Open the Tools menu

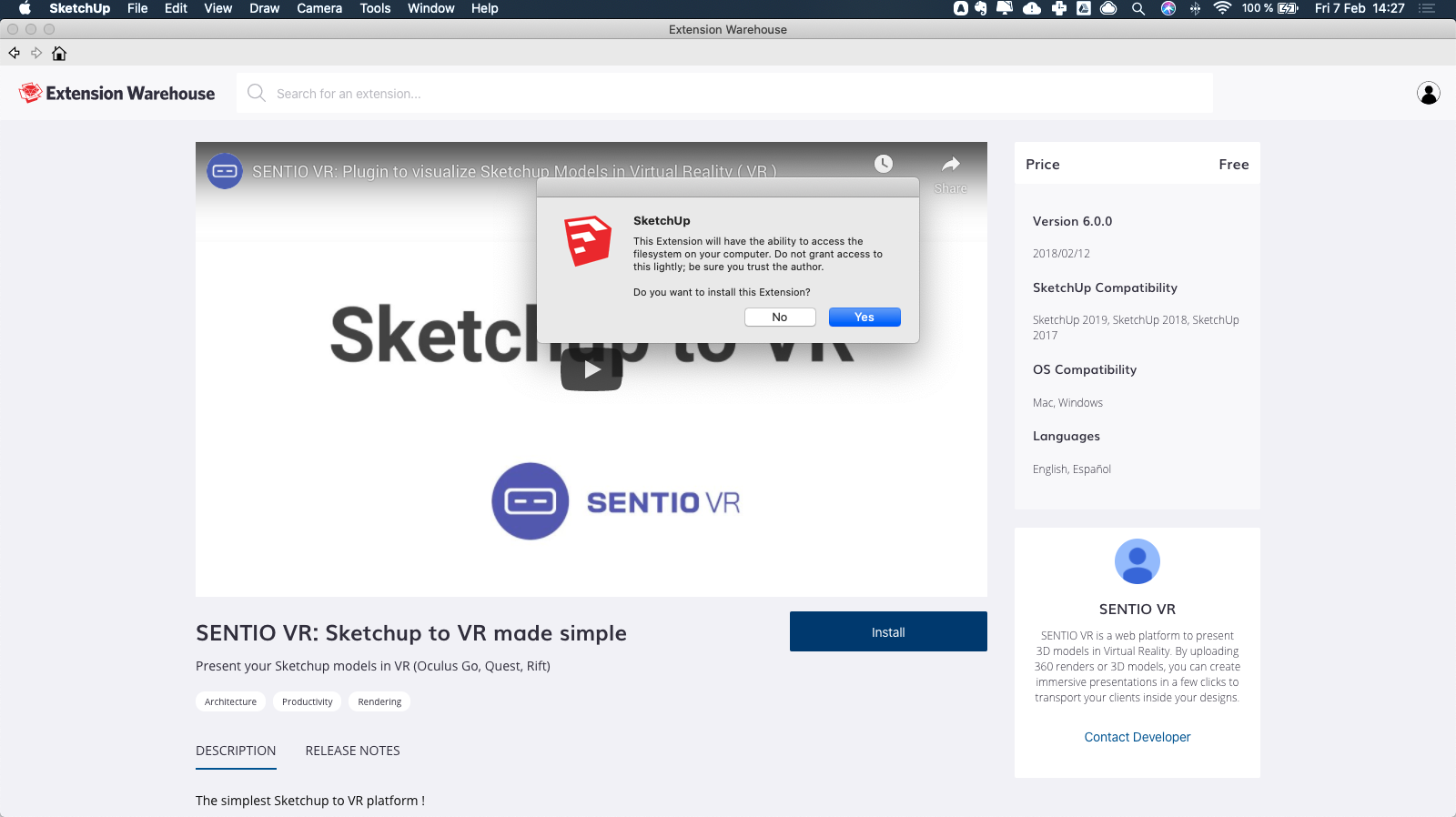point(375,8)
